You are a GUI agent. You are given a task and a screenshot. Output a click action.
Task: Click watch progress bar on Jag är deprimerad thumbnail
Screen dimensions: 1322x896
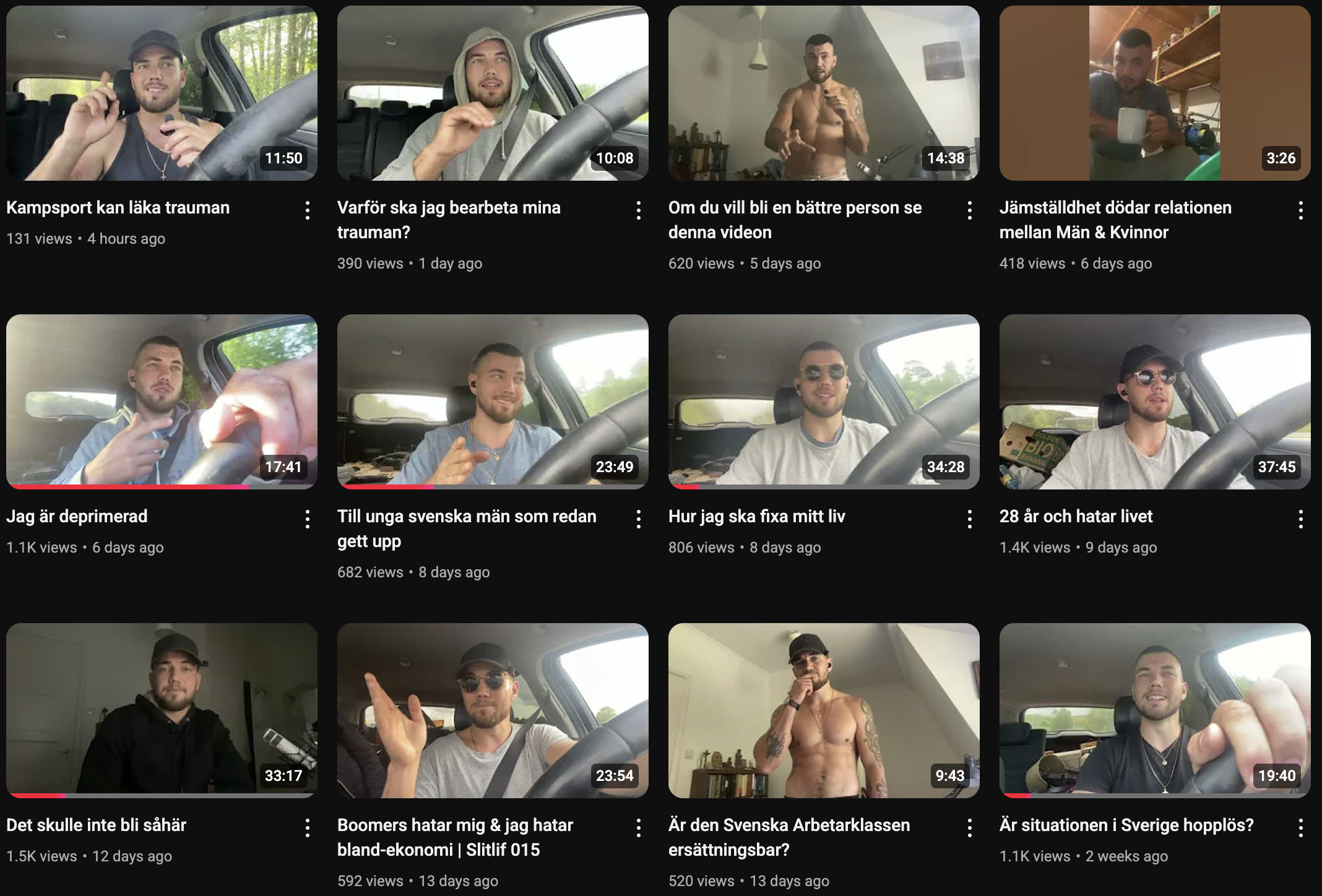pos(162,487)
